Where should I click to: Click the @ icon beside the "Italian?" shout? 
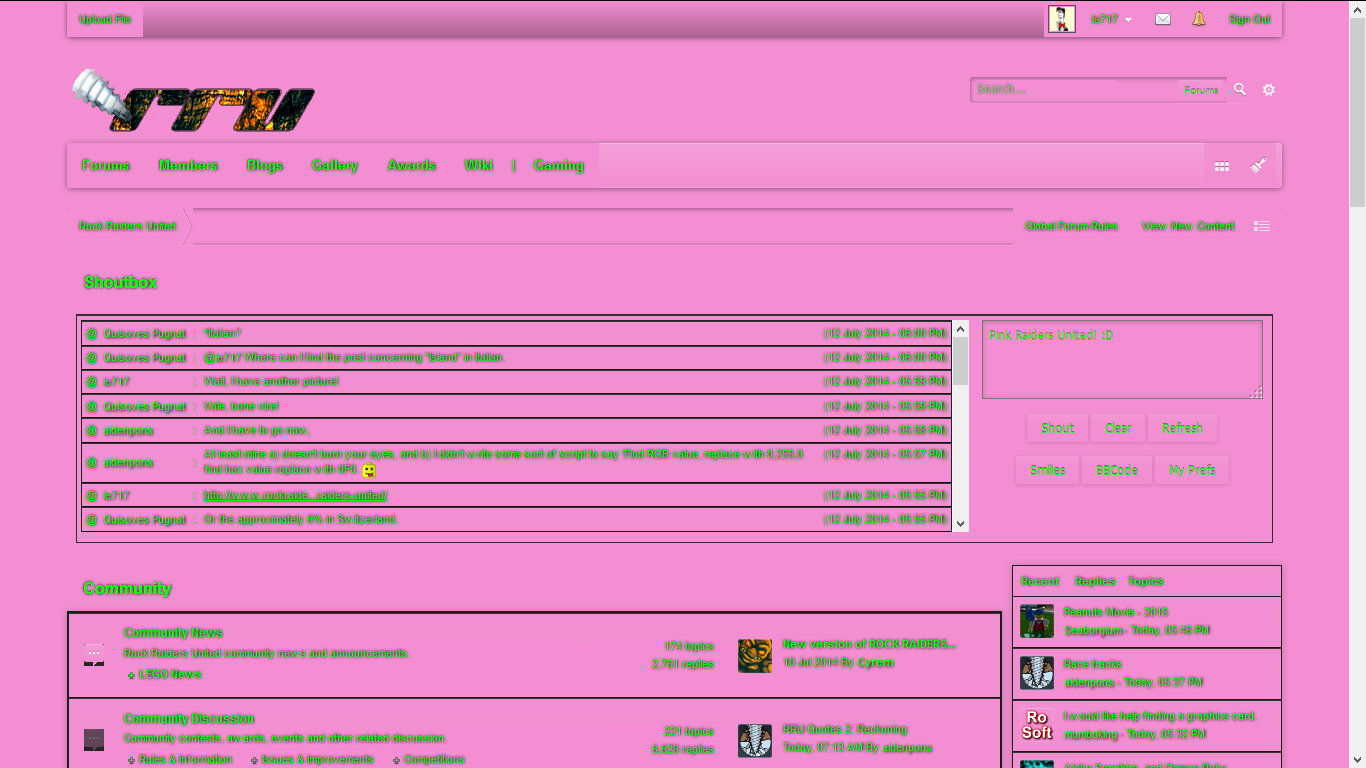pos(92,333)
